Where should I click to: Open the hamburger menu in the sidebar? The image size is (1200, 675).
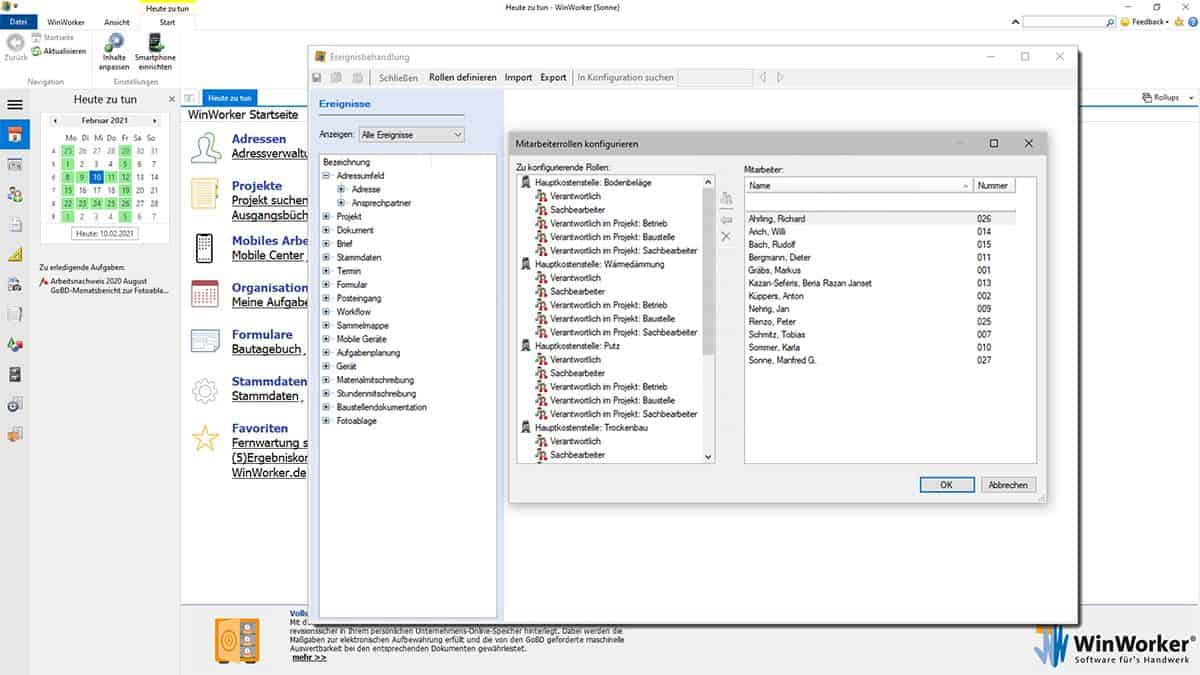(x=14, y=104)
